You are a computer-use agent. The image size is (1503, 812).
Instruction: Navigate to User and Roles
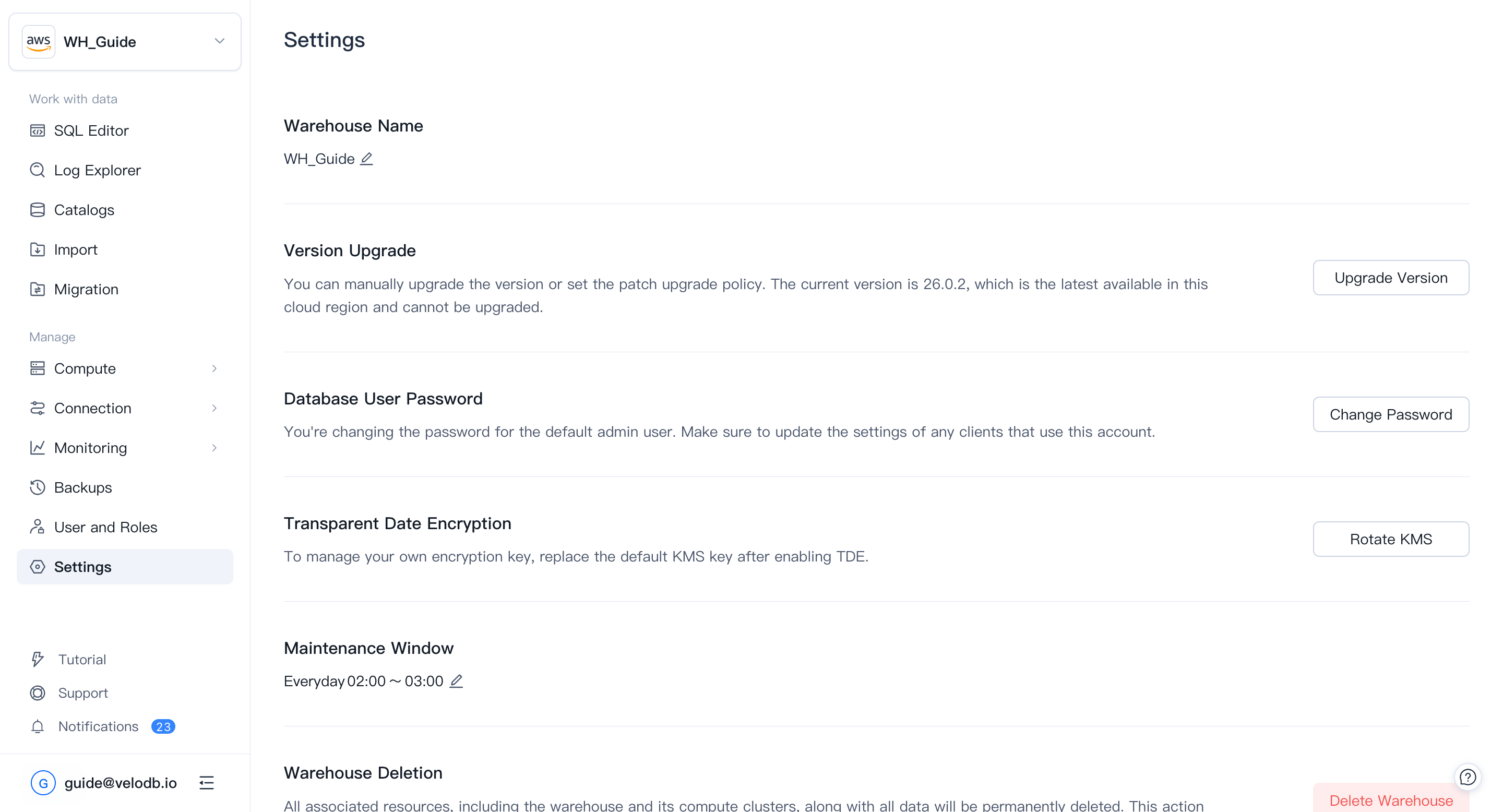tap(105, 527)
